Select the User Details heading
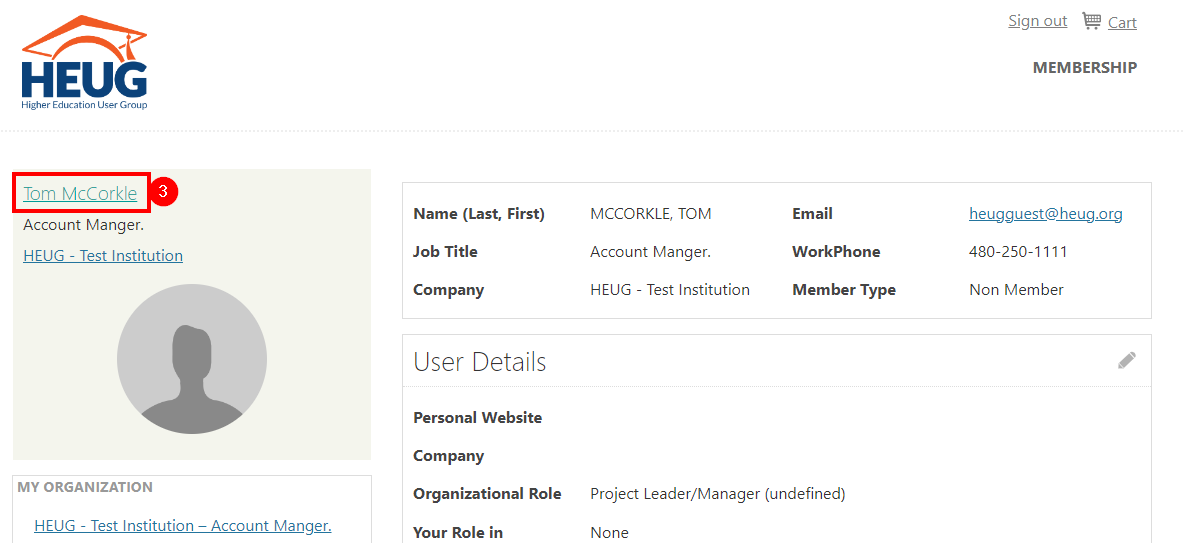 480,362
